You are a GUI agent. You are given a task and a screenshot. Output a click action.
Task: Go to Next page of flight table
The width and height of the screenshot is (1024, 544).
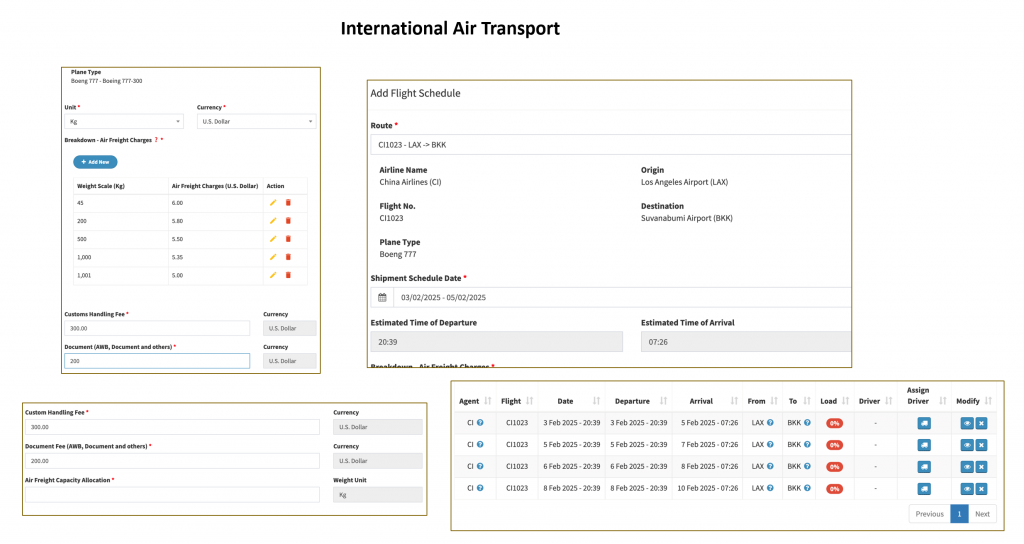click(982, 514)
